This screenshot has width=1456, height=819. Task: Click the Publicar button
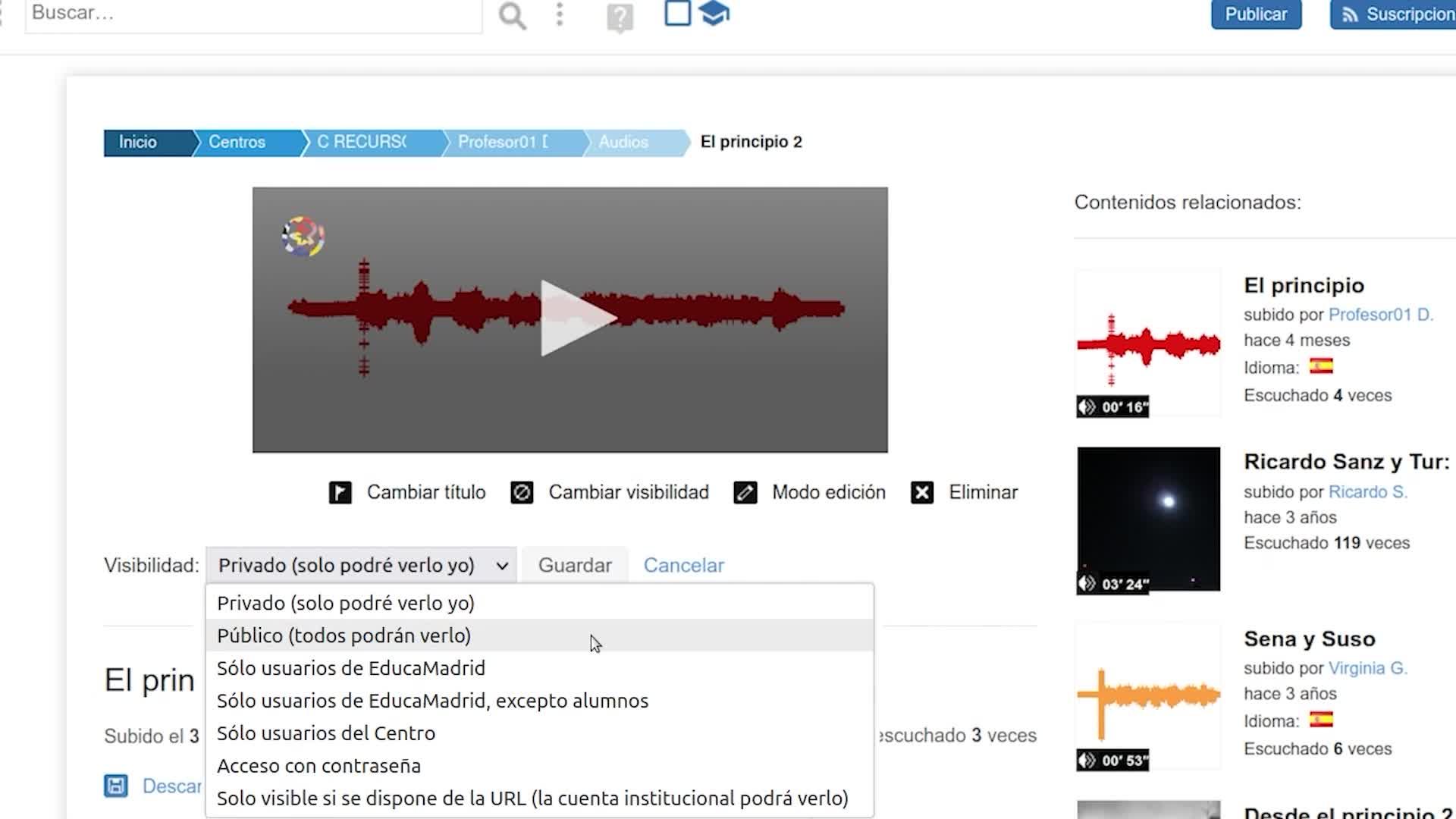pos(1255,14)
